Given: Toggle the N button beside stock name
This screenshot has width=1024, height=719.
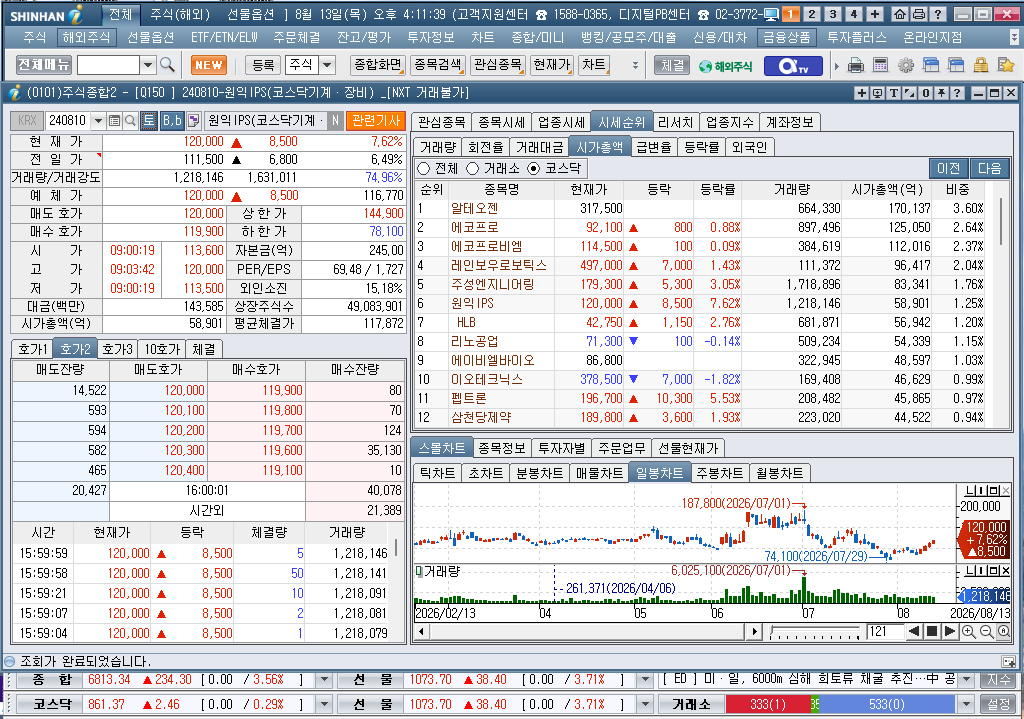Looking at the screenshot, I should pyautogui.click(x=335, y=120).
